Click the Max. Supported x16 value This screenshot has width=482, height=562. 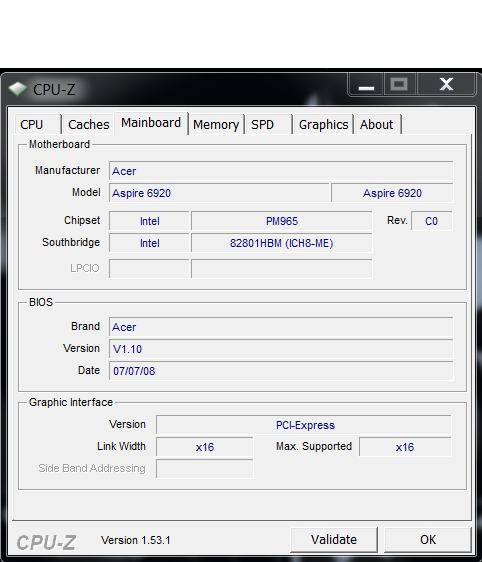[x=405, y=447]
